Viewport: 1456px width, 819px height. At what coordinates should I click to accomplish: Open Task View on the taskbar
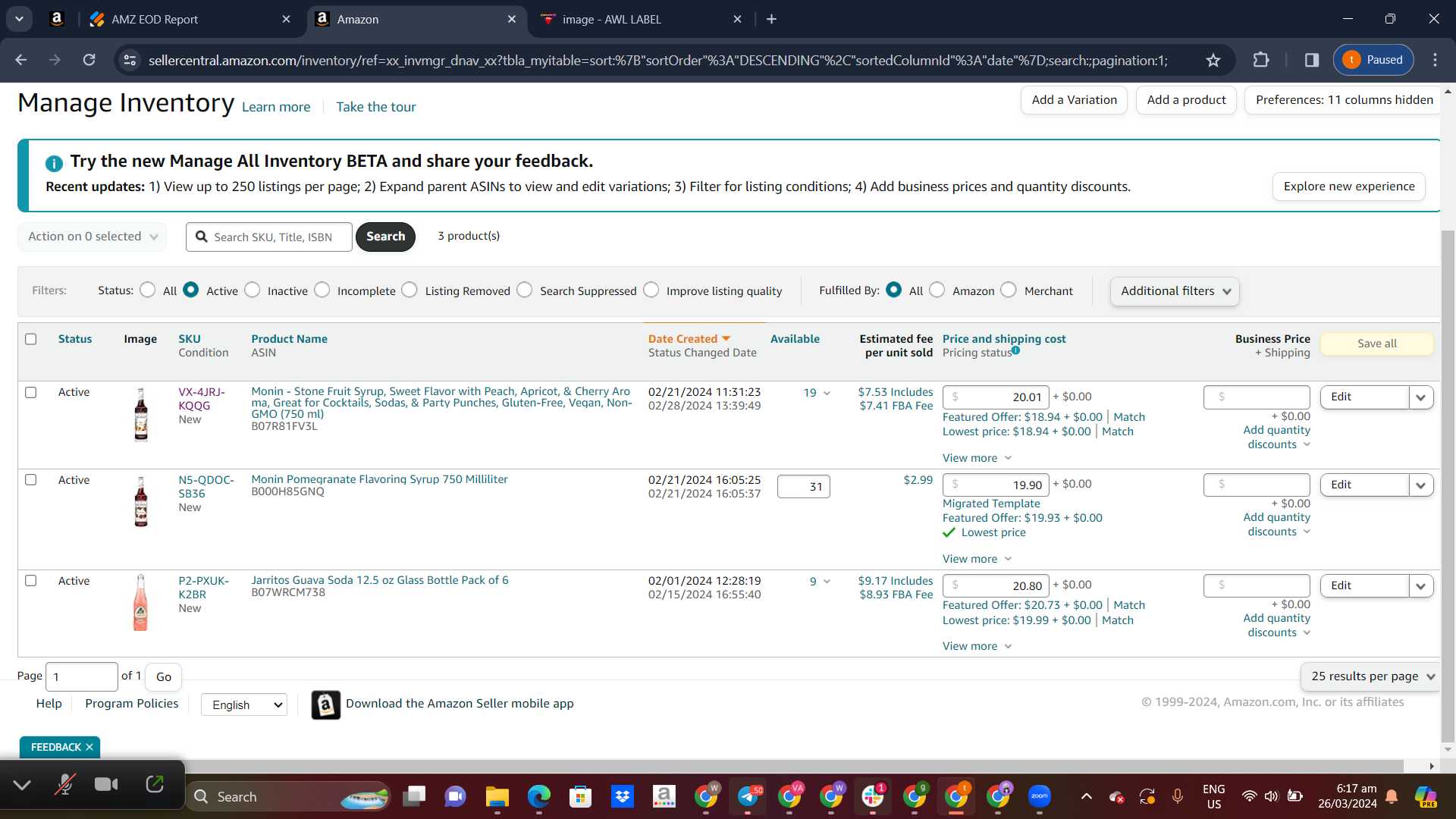coord(414,796)
